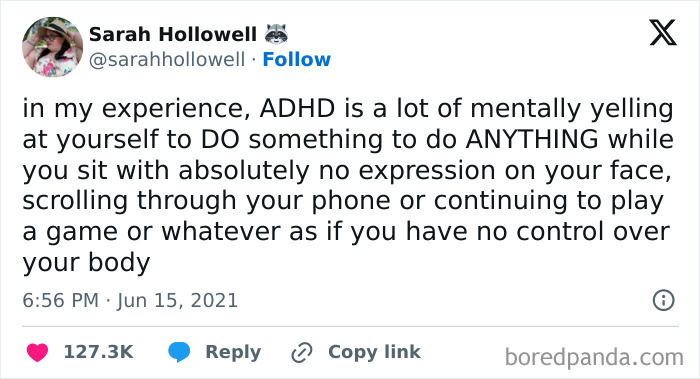Click the last line 'your body'

[x=86, y=263]
